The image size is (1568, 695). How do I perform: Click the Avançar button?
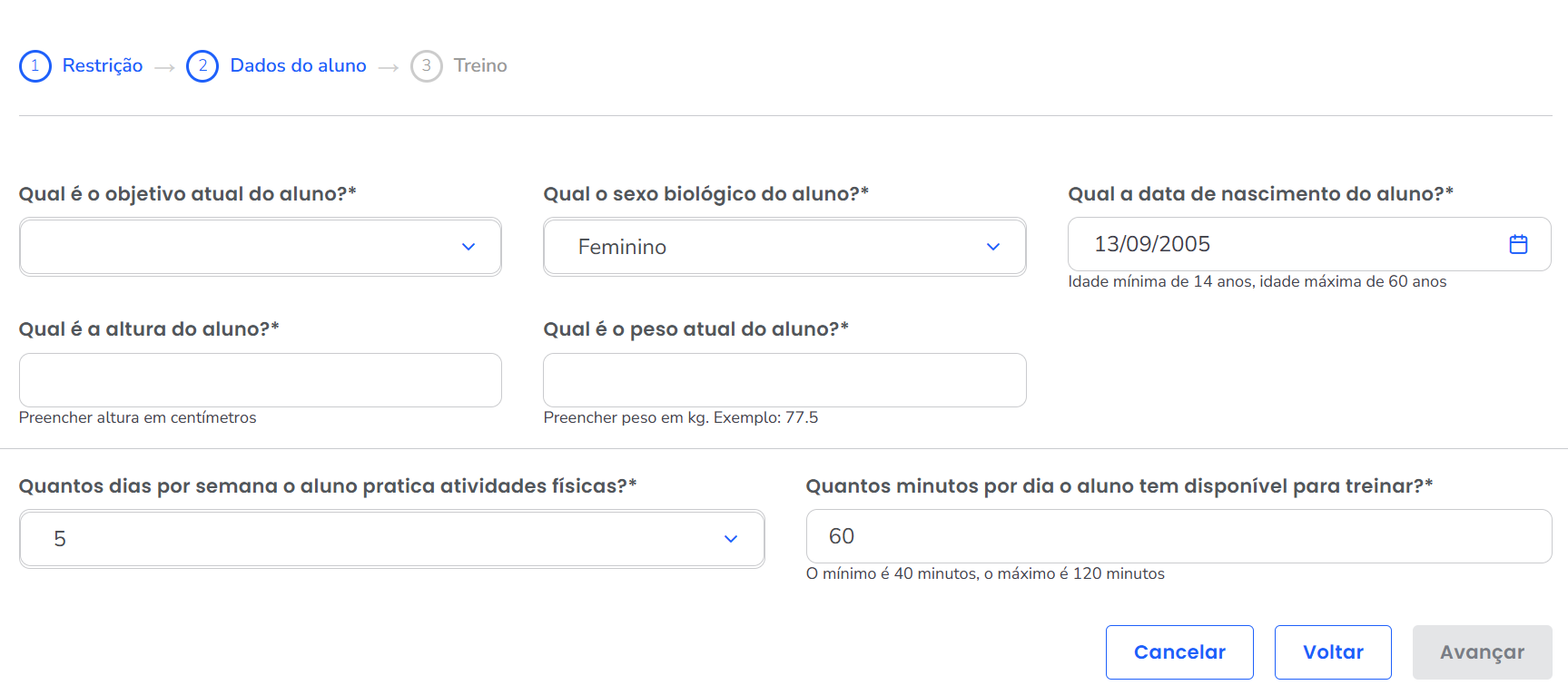1482,652
